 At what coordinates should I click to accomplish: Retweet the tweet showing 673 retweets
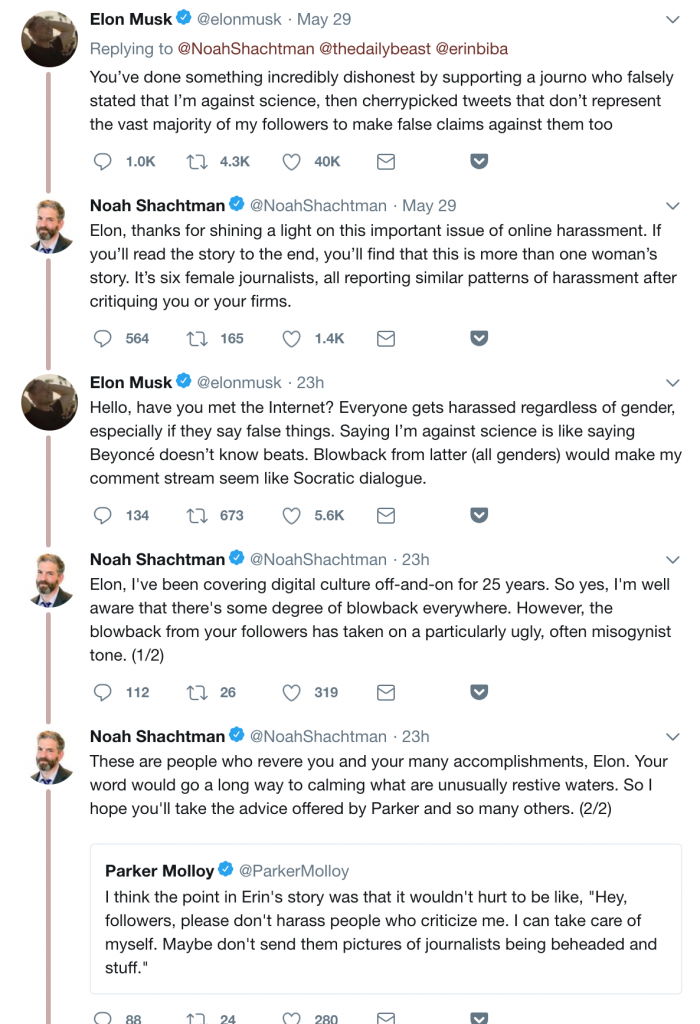pyautogui.click(x=197, y=515)
